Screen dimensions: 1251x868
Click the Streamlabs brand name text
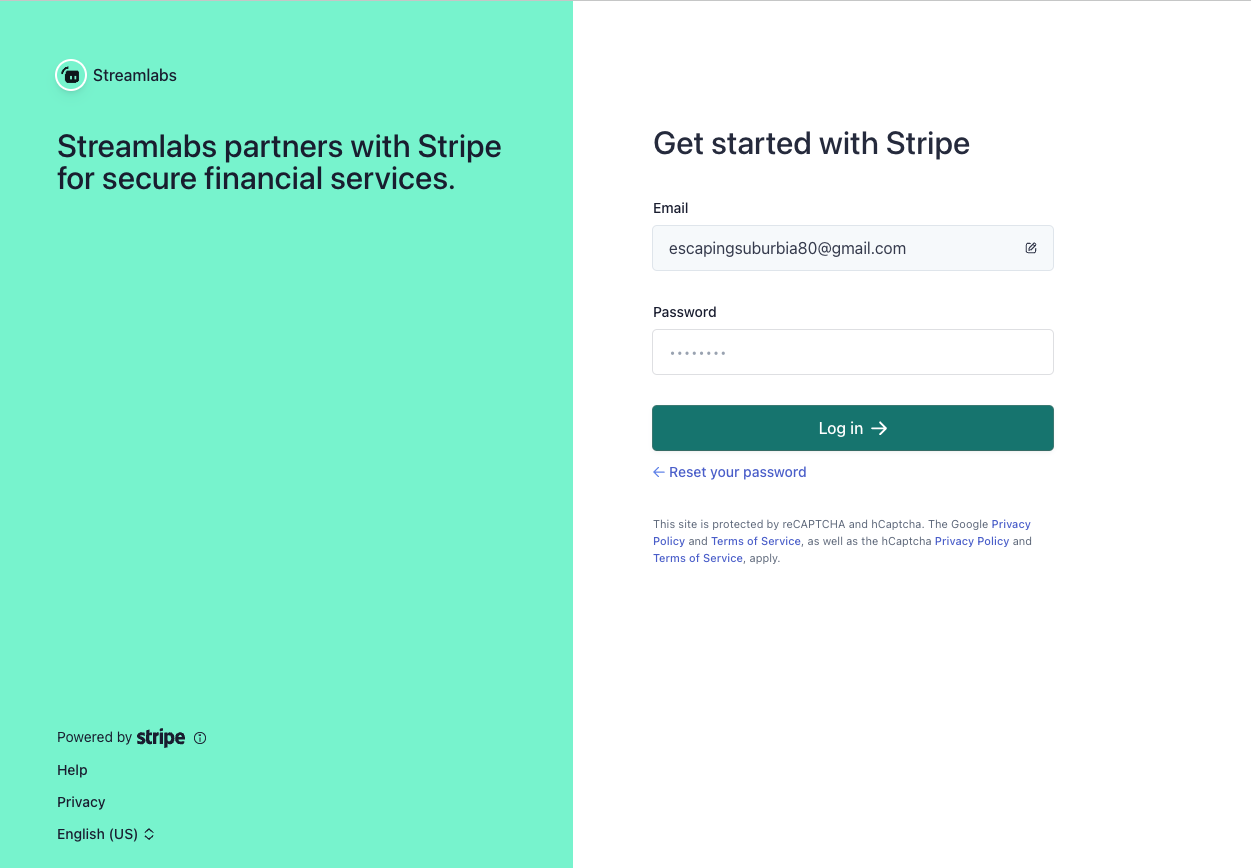134,75
